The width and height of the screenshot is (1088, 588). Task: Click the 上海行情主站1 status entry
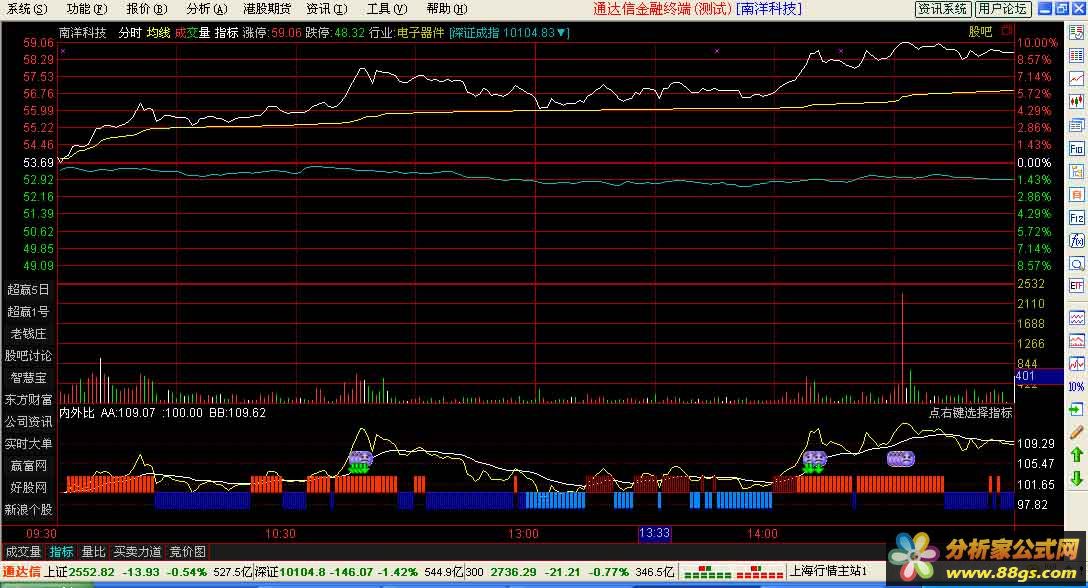click(828, 571)
